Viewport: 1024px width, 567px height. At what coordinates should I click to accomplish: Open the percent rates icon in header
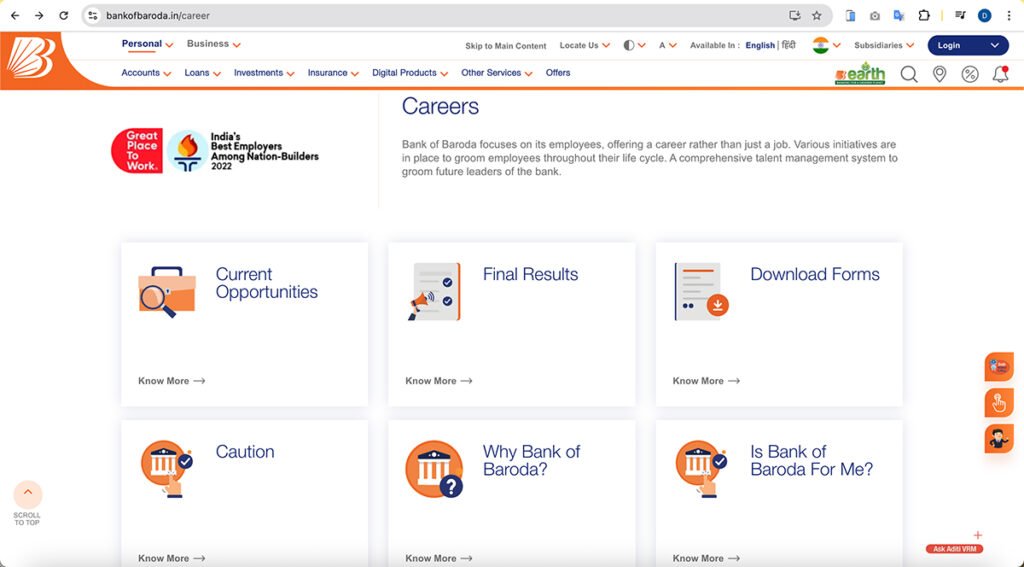tap(970, 74)
